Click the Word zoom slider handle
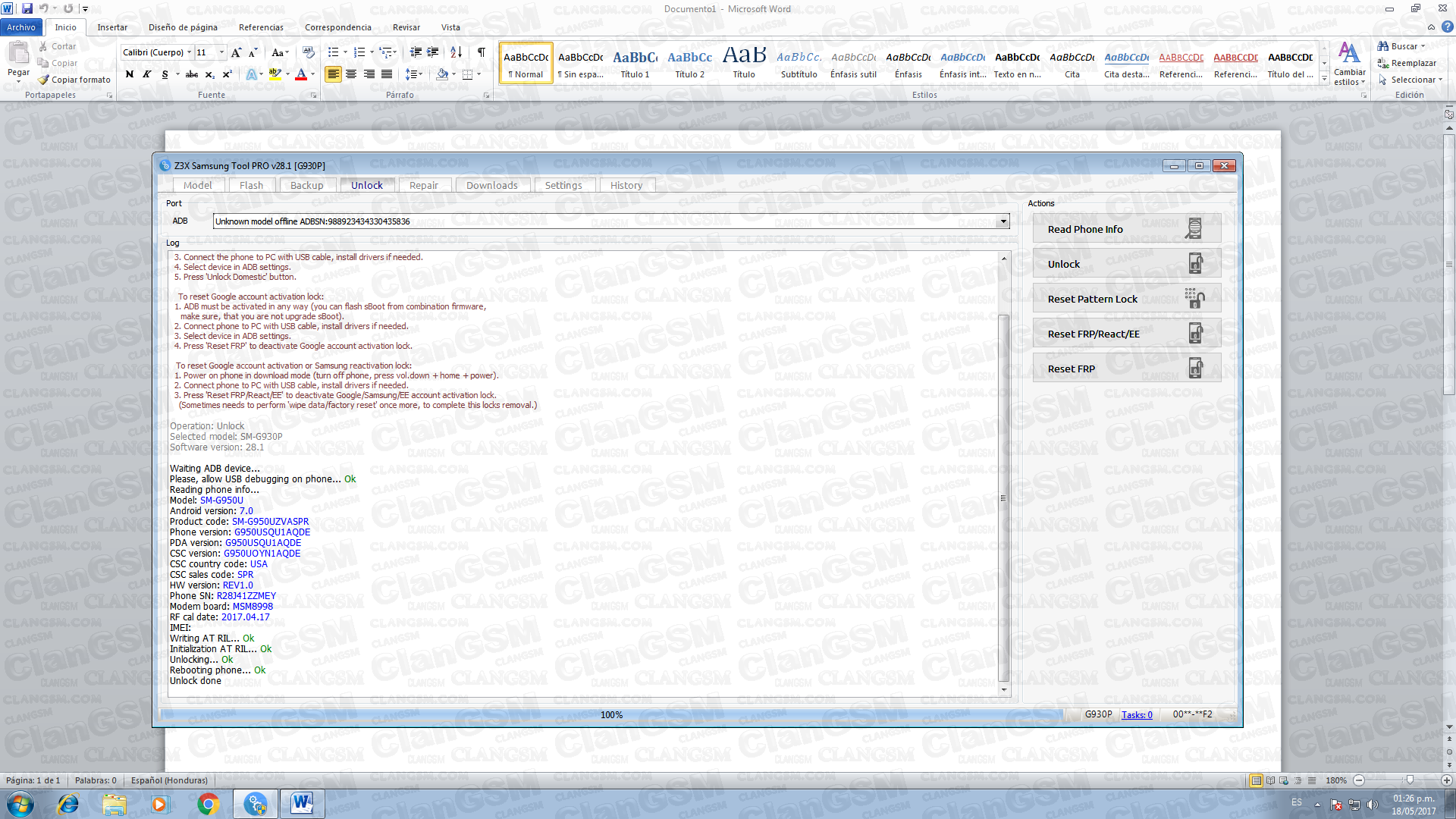The width and height of the screenshot is (1456, 819). (1409, 780)
